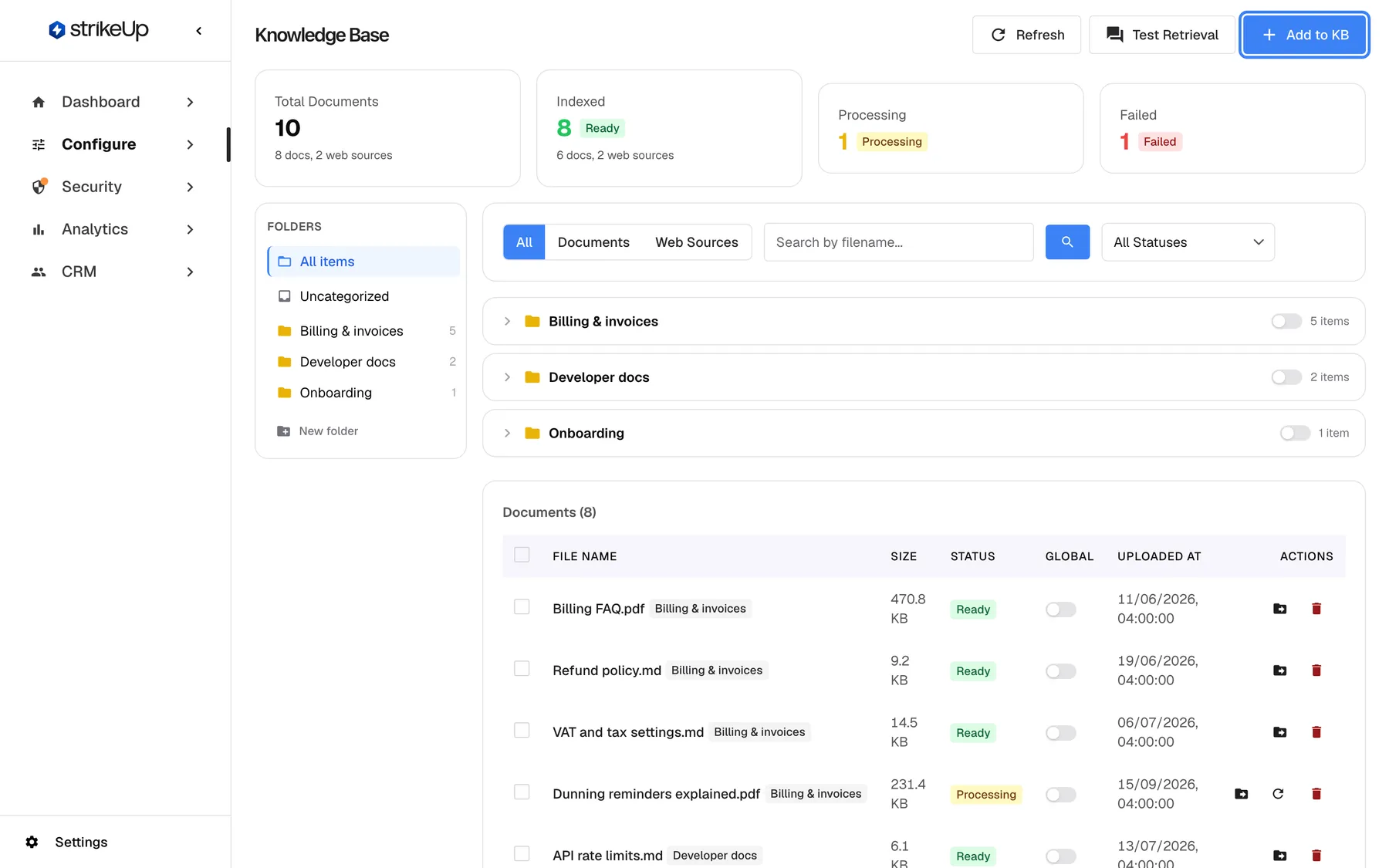The height and width of the screenshot is (868, 1389).
Task: Create a New folder
Action: [x=317, y=431]
